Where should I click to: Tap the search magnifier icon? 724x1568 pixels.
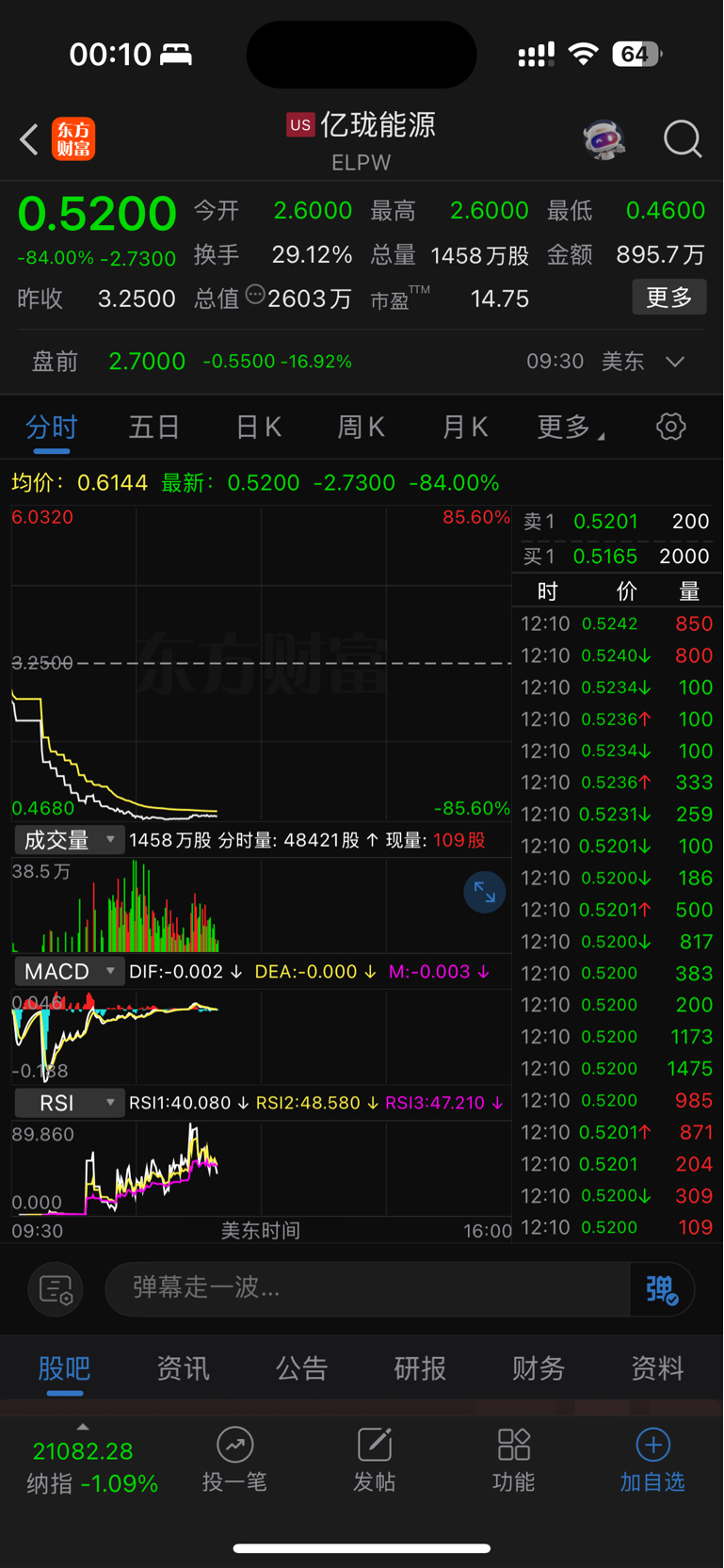tap(683, 139)
